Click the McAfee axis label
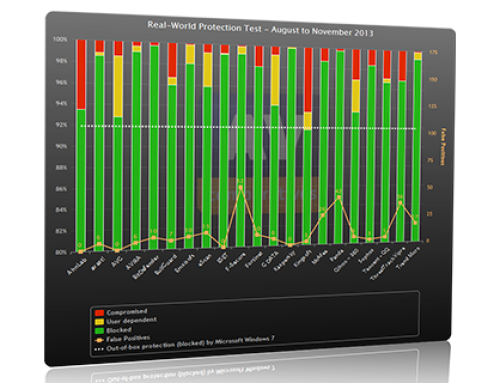The height and width of the screenshot is (383, 500). pos(320,258)
